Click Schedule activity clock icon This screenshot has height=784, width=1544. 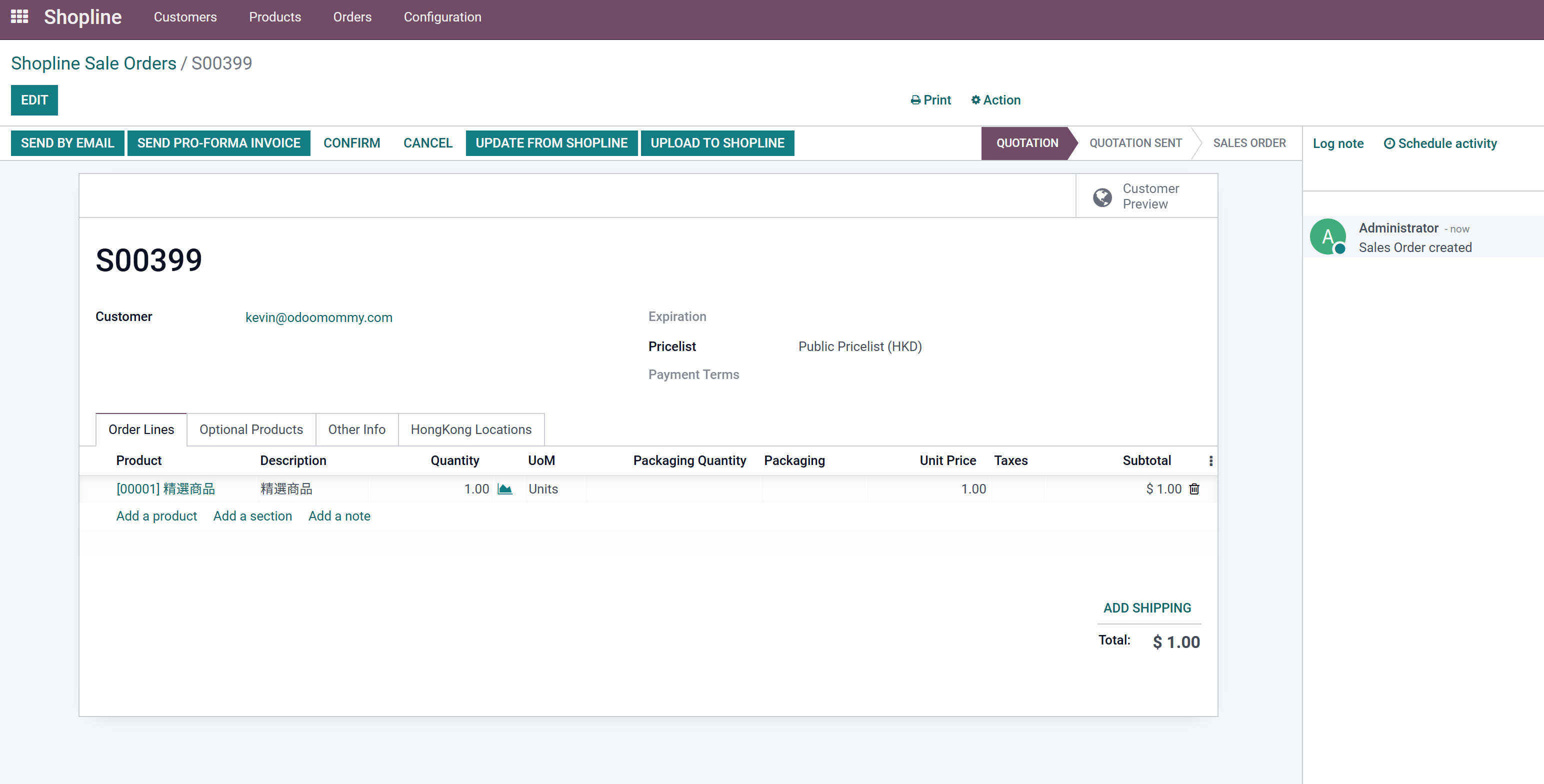[1389, 143]
